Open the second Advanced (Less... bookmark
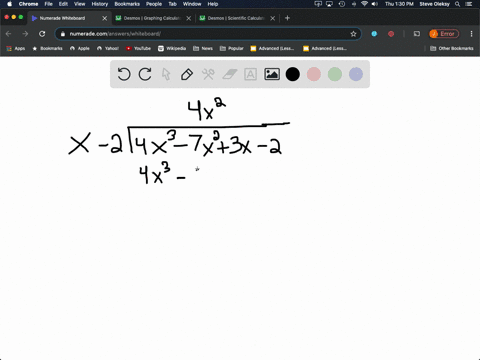 point(325,48)
